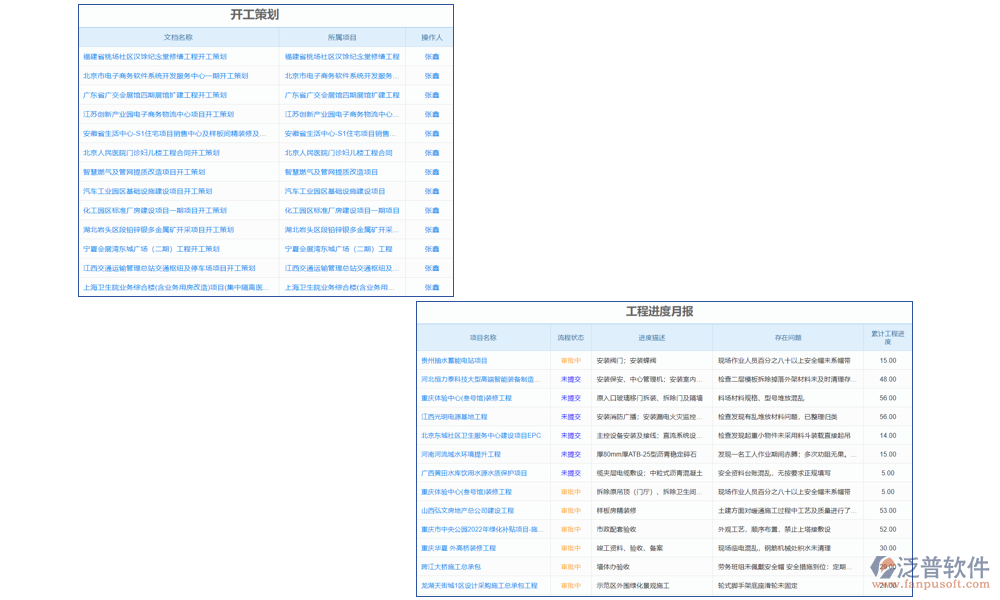This screenshot has width=1000, height=600.
Task: Select the 进度描述 column header
Action: tap(652, 338)
